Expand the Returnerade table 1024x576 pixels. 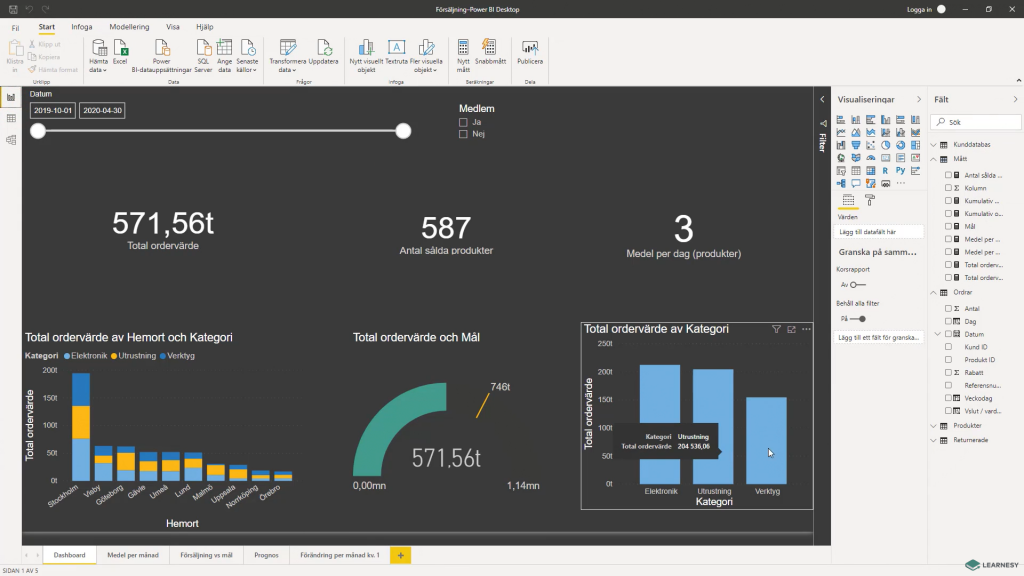pos(933,440)
